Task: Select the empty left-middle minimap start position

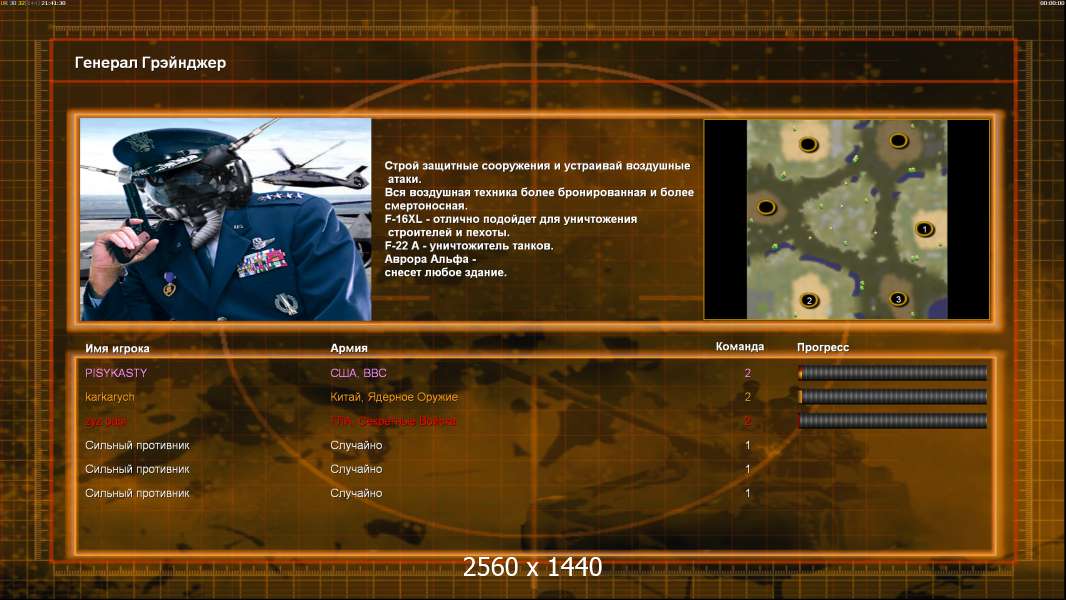Action: pos(766,207)
